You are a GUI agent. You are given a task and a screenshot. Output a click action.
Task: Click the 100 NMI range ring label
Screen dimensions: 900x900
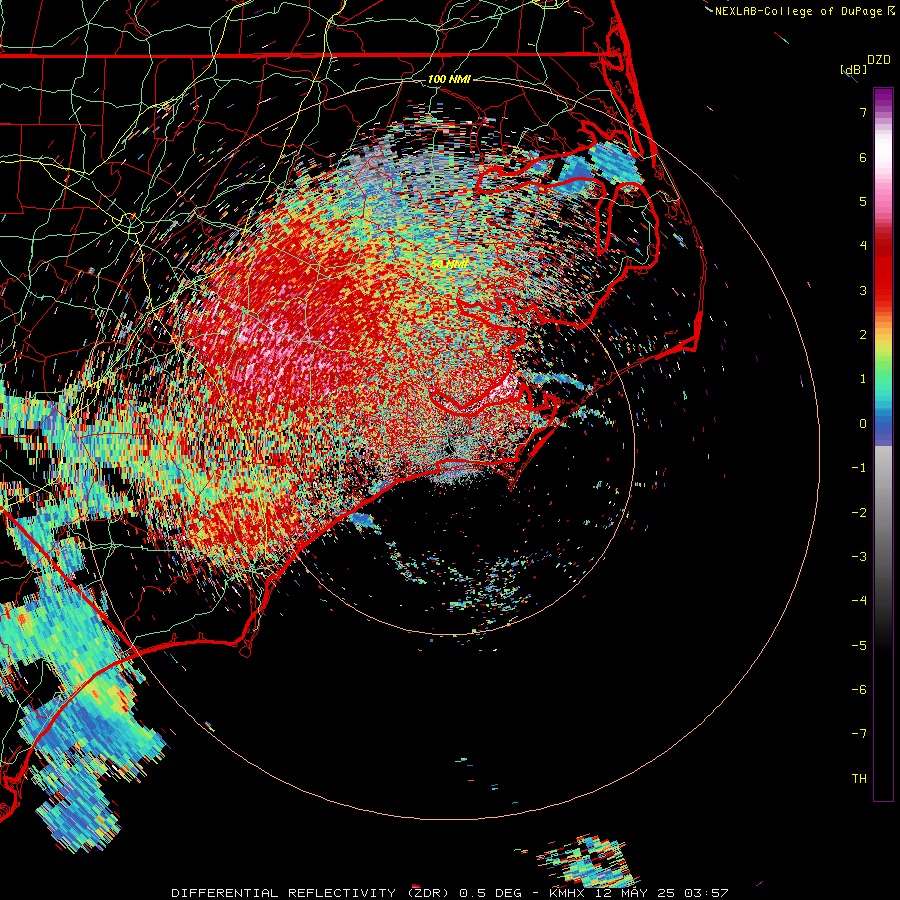tap(449, 79)
